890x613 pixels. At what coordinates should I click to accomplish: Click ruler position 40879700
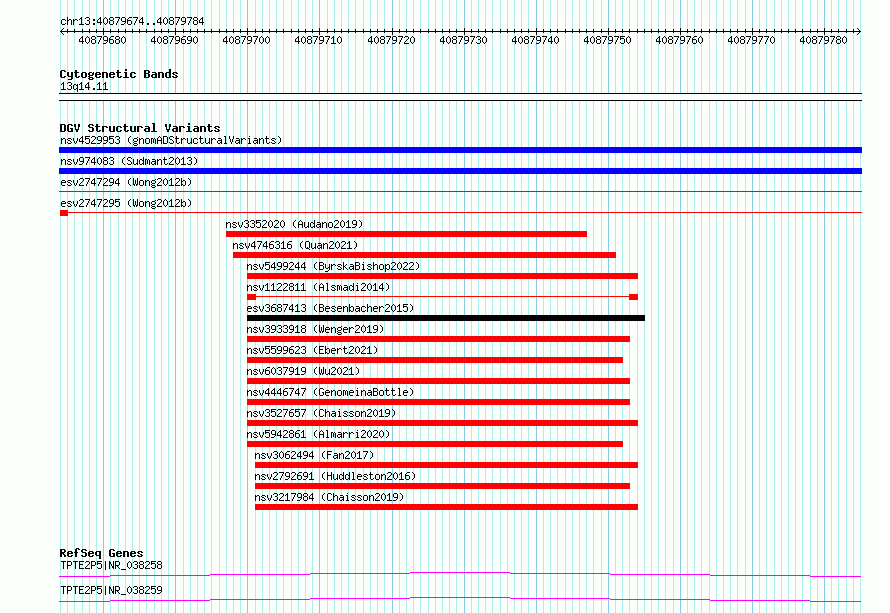246,40
